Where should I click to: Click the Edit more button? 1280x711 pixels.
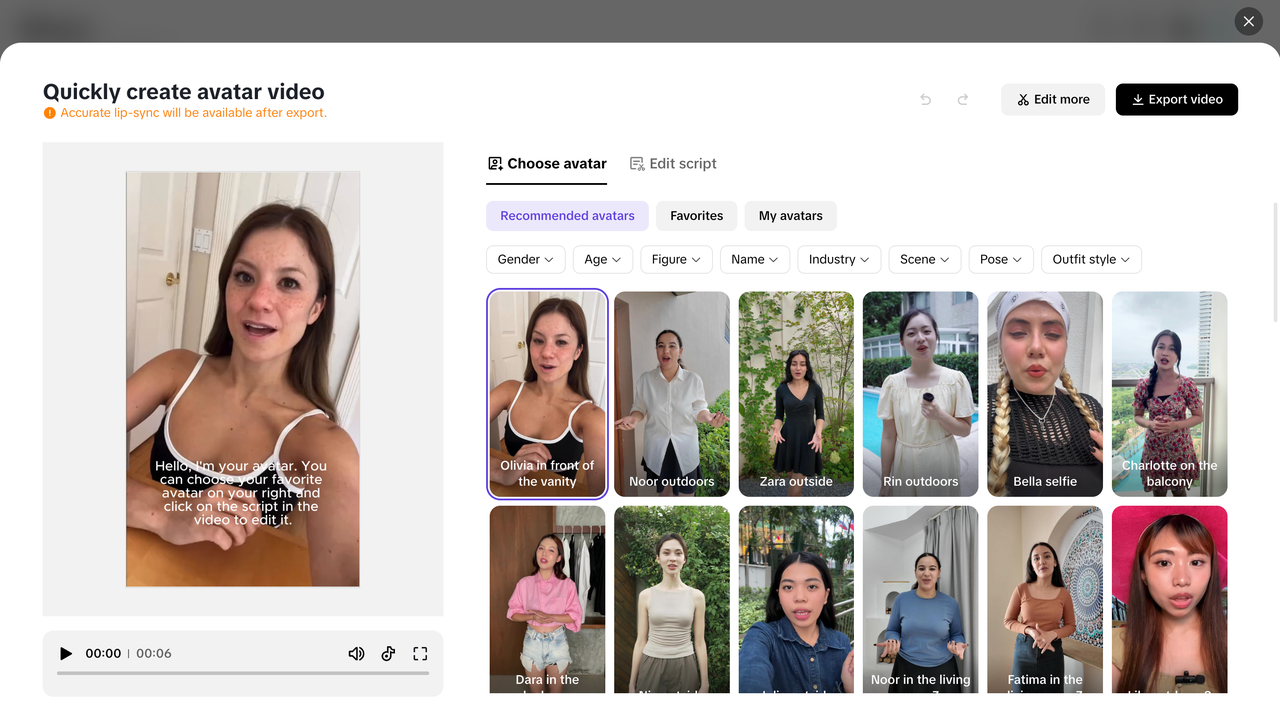click(1053, 99)
